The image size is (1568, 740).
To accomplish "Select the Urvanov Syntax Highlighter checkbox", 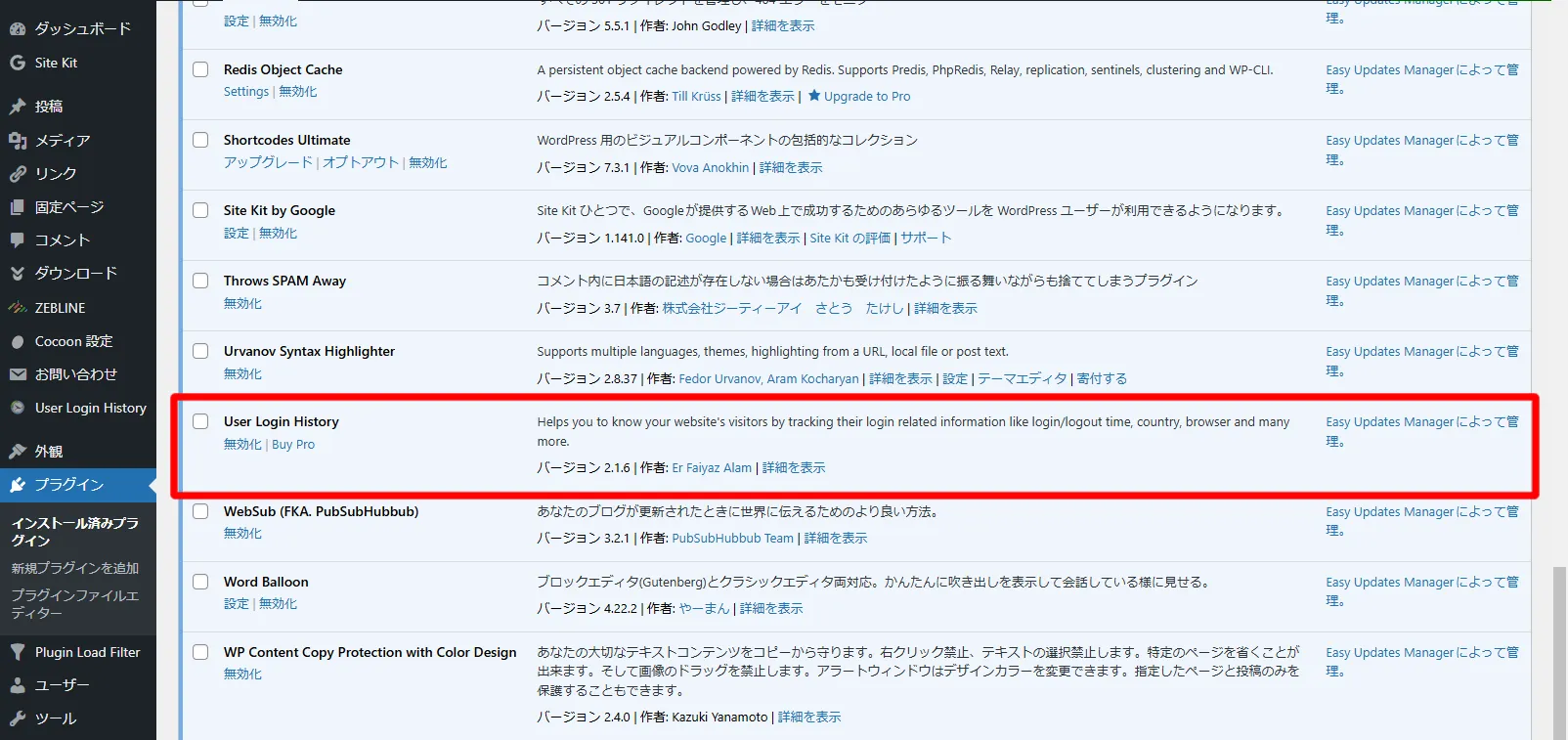I will coord(200,351).
